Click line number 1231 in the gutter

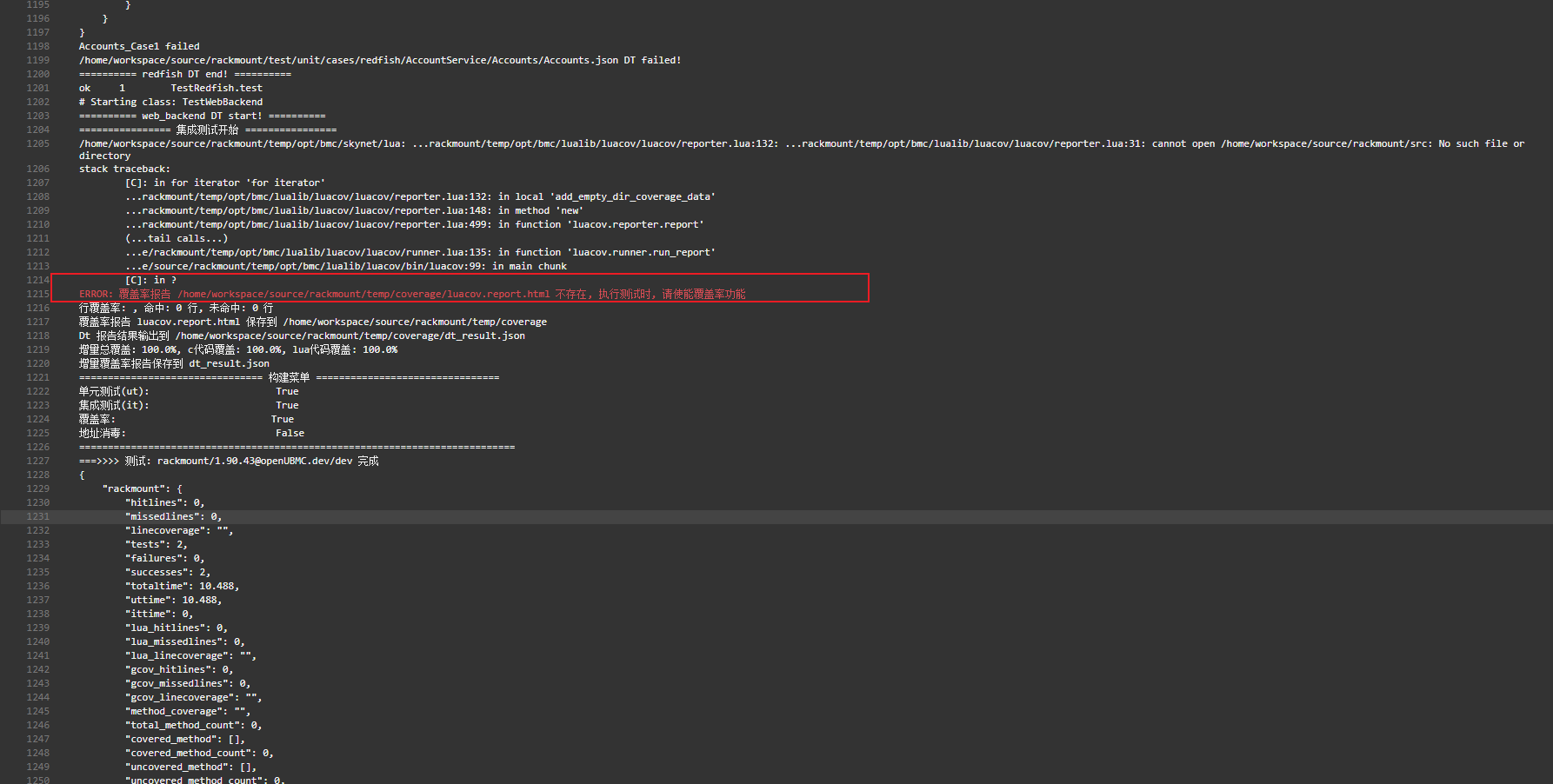coord(37,516)
